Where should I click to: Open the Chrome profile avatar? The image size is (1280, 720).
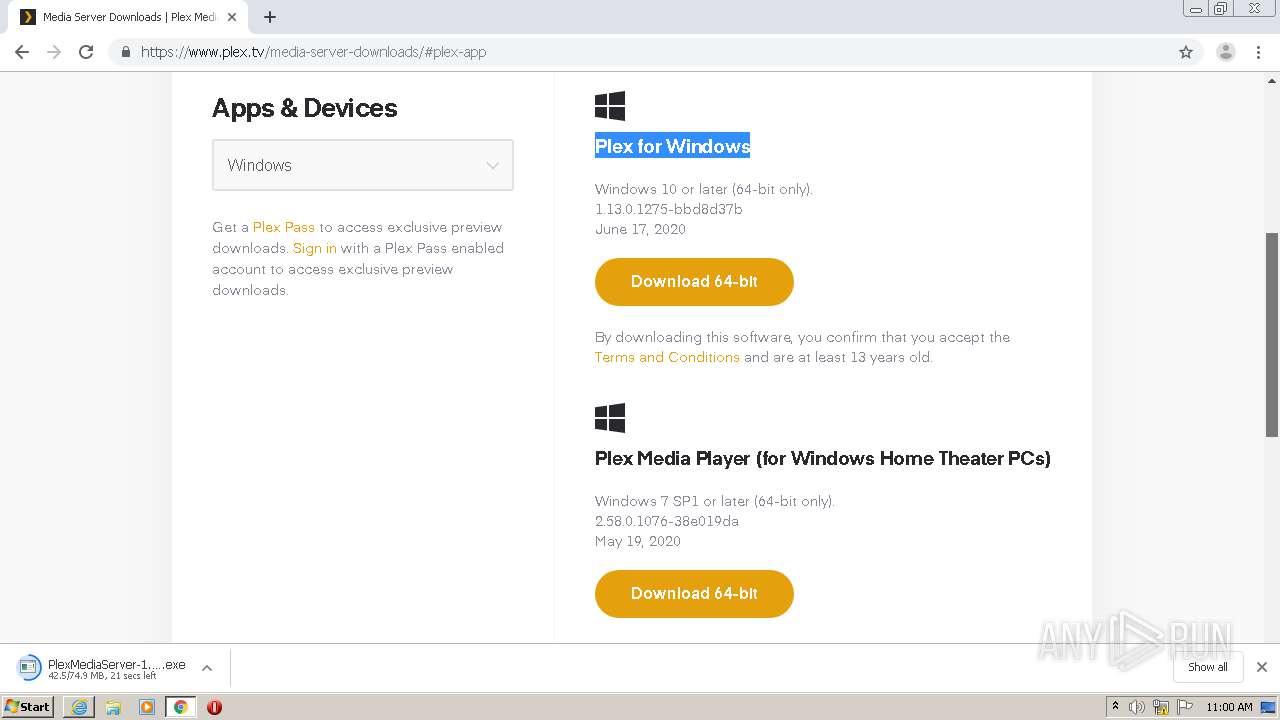(x=1226, y=52)
